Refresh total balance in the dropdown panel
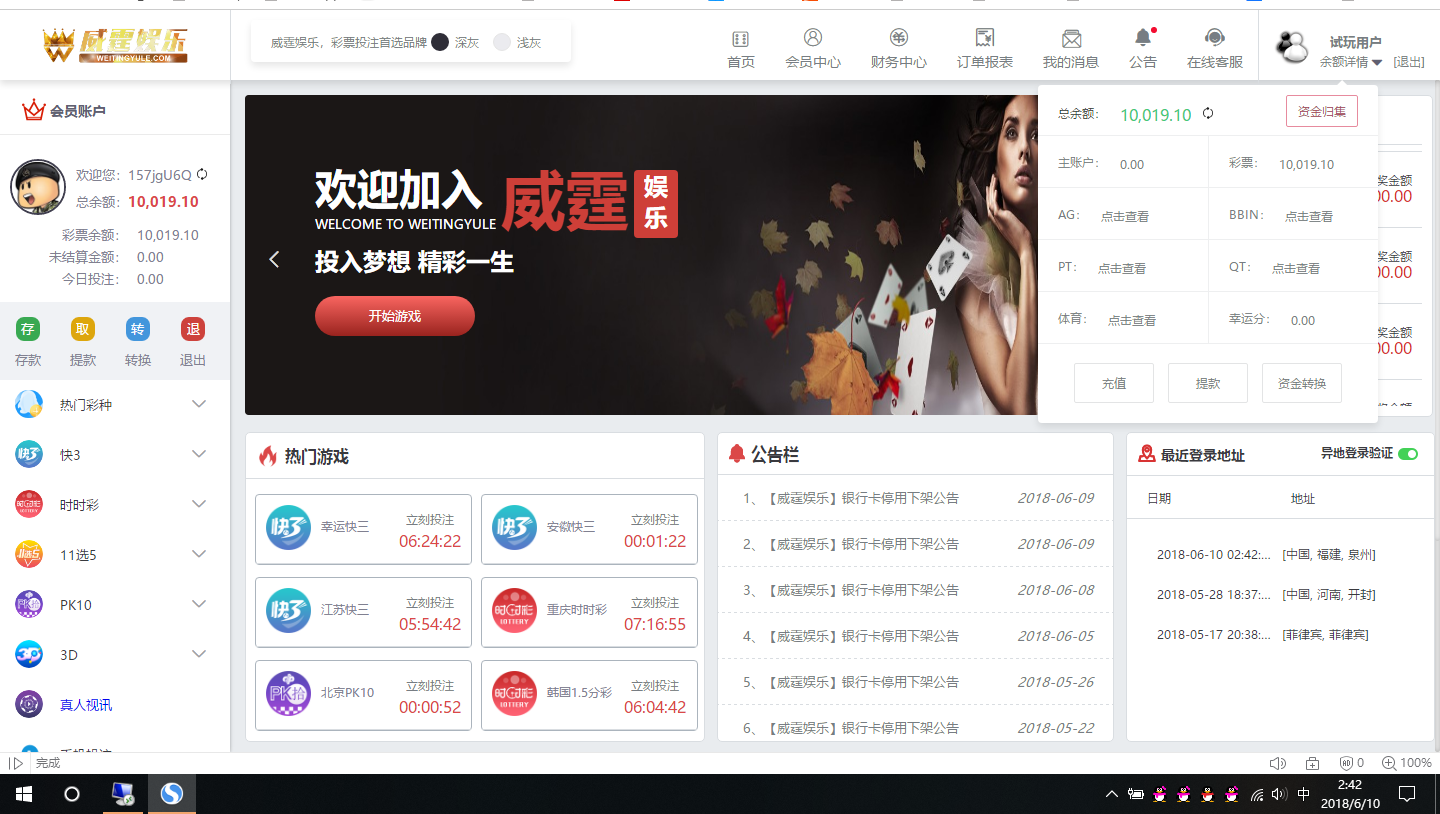This screenshot has width=1440, height=814. pos(1208,114)
